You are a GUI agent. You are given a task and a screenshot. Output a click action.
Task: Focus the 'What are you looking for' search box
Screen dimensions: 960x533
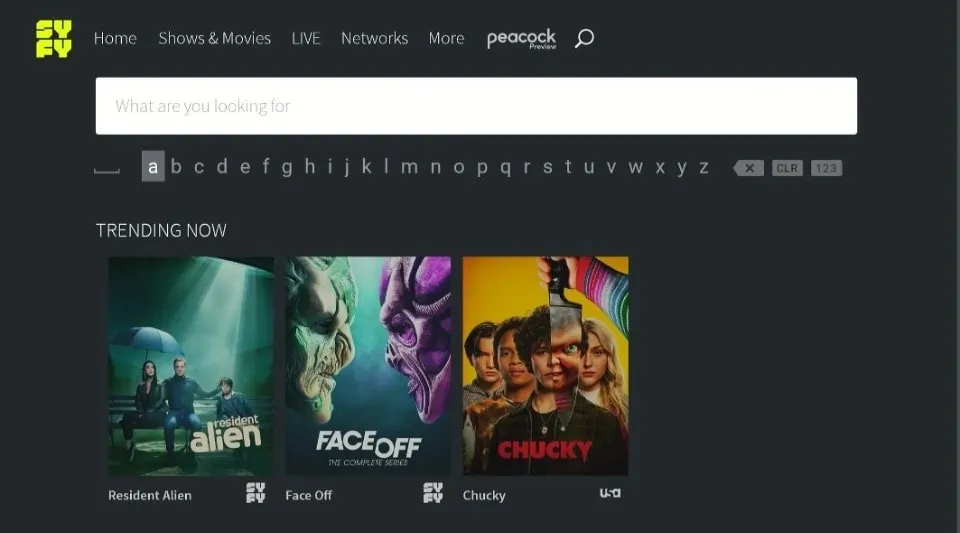476,106
